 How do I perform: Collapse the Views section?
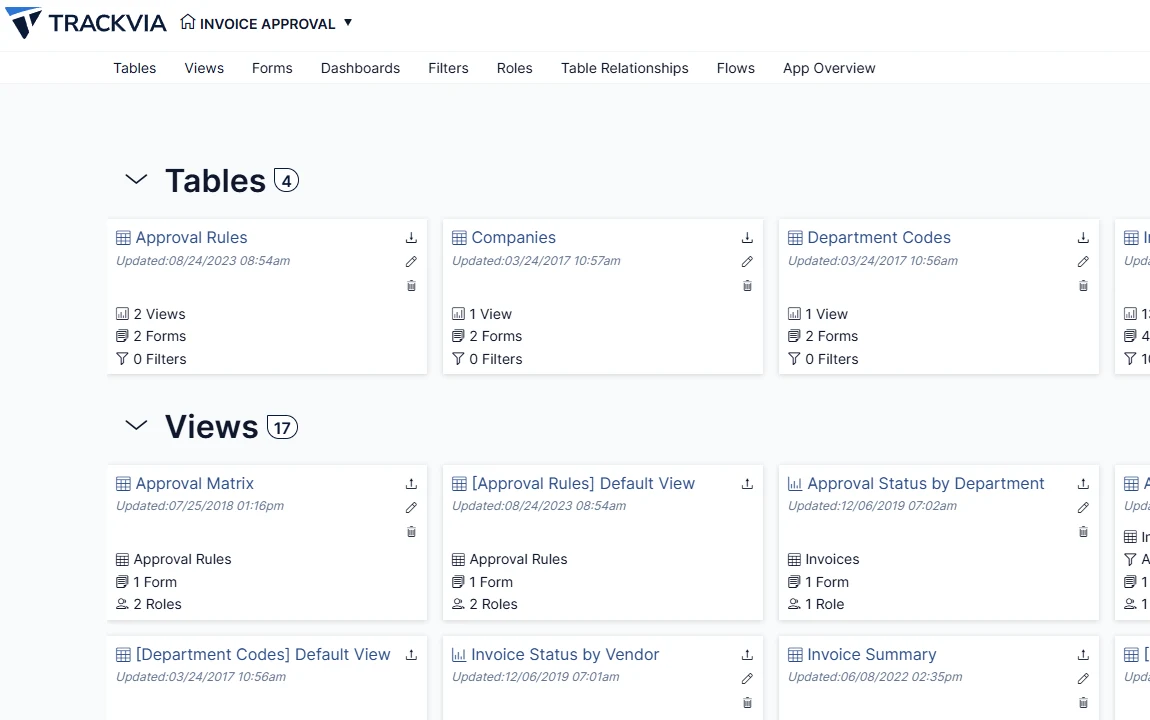coord(136,425)
